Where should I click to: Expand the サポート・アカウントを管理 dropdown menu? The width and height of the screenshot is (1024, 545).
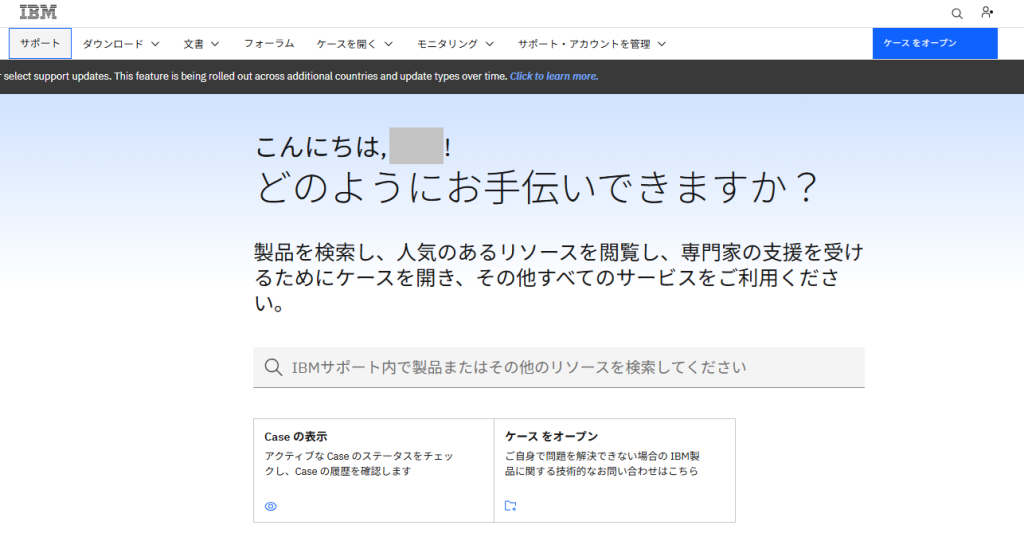[x=592, y=44]
